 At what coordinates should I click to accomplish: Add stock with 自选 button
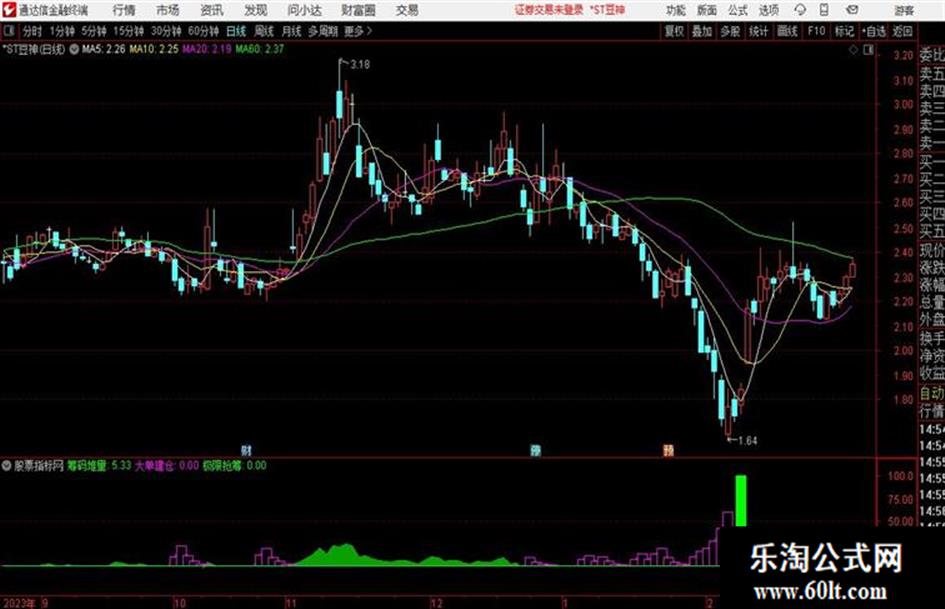point(873,31)
